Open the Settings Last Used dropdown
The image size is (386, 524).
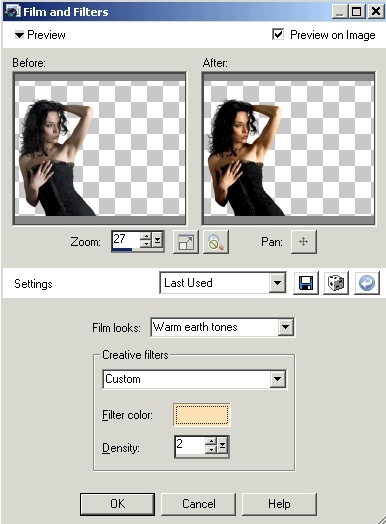click(x=223, y=283)
